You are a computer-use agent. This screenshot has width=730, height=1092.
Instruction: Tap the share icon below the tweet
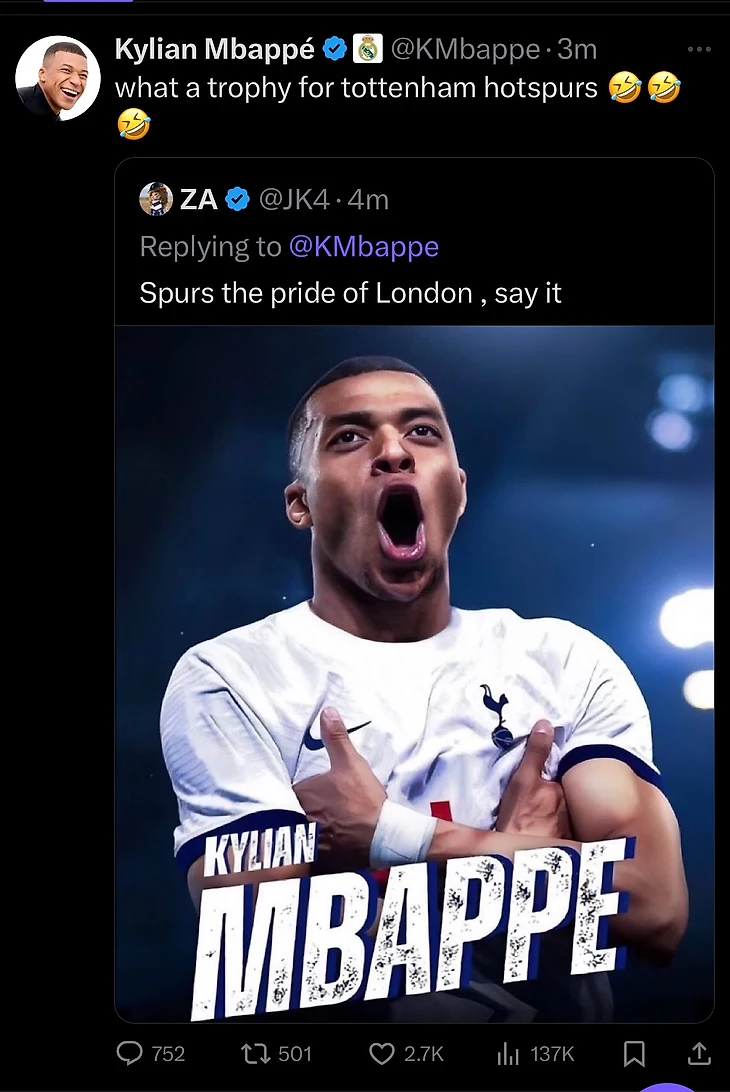click(x=699, y=1053)
